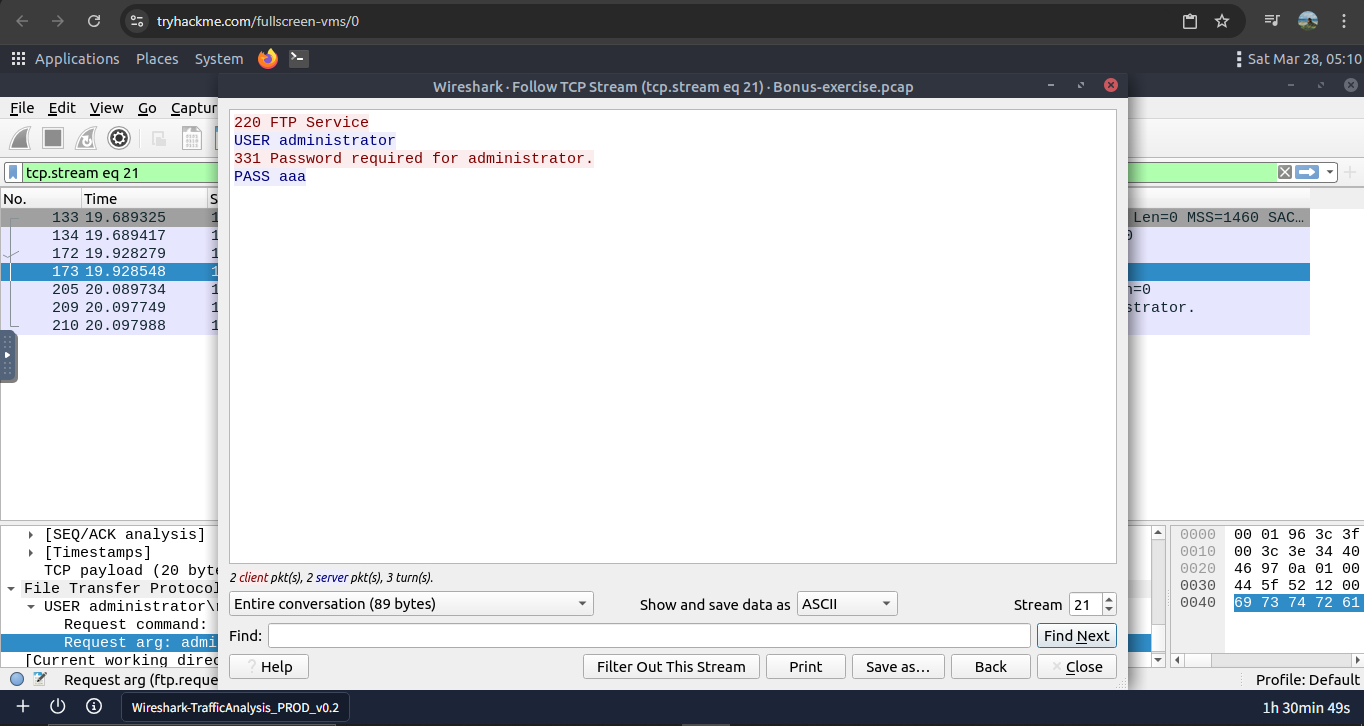Open Wireshark File menu

[22, 108]
